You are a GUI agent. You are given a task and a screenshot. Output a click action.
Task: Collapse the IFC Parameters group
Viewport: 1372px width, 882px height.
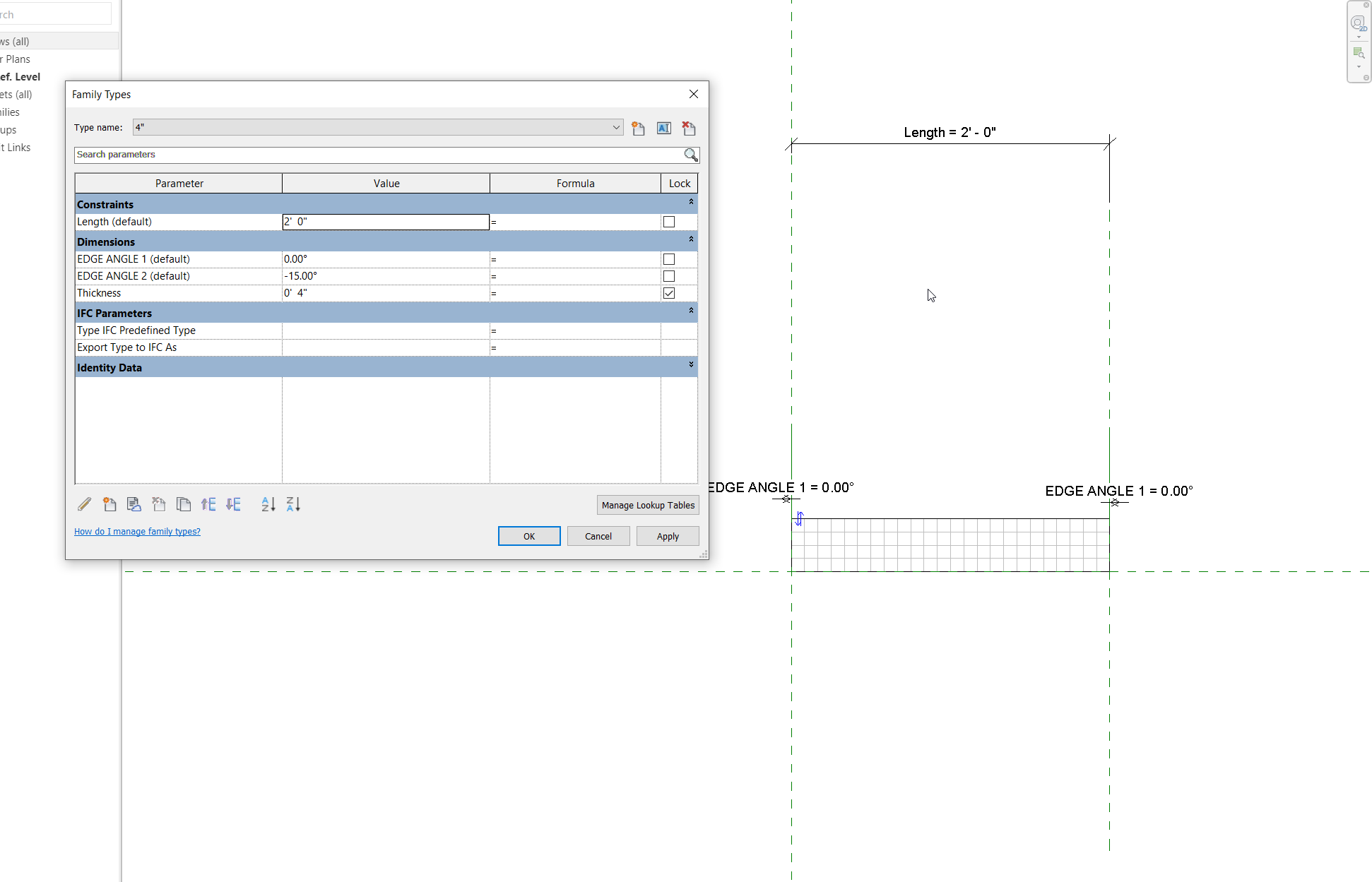tap(691, 311)
